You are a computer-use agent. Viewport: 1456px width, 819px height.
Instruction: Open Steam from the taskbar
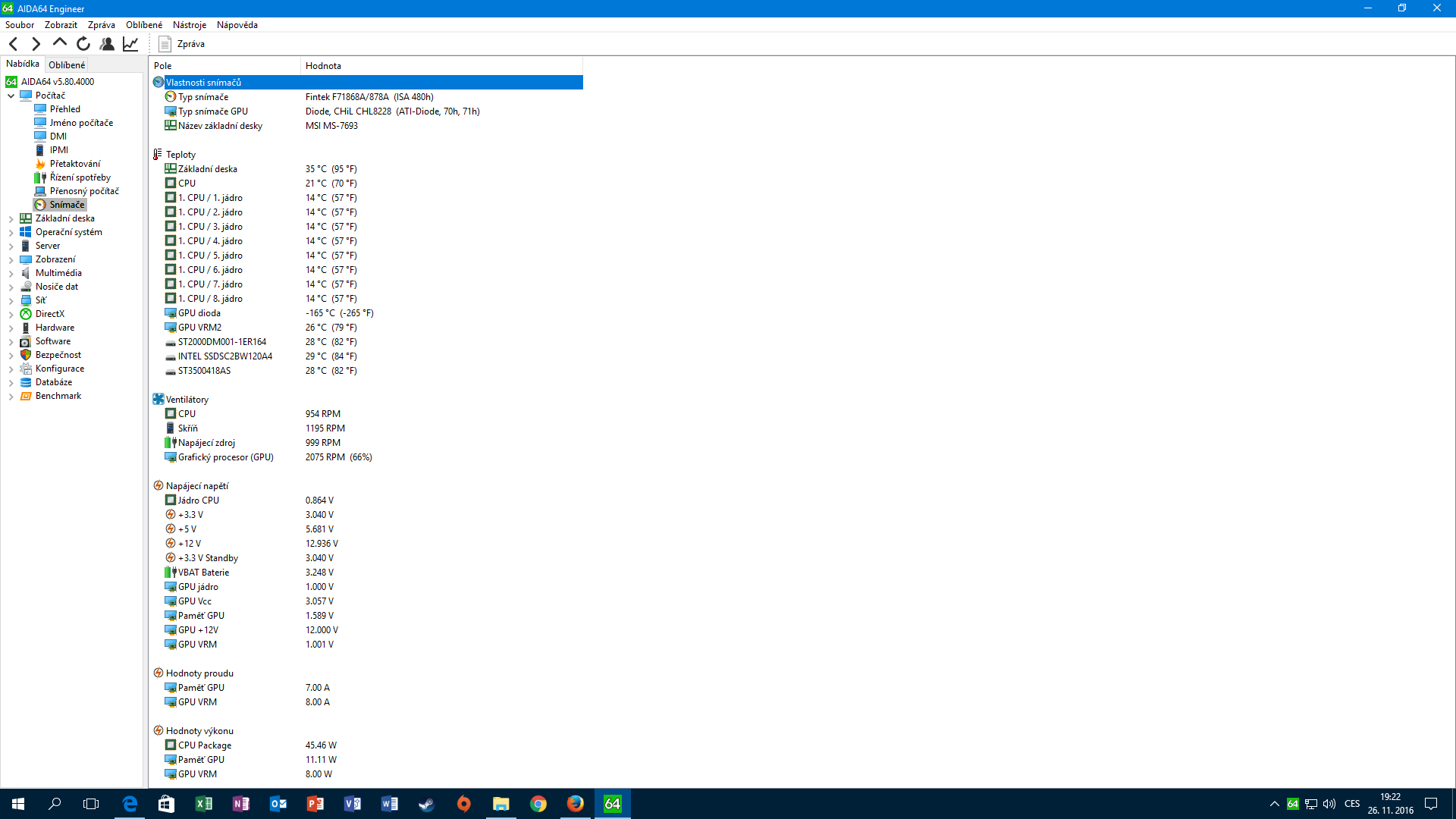tap(427, 804)
